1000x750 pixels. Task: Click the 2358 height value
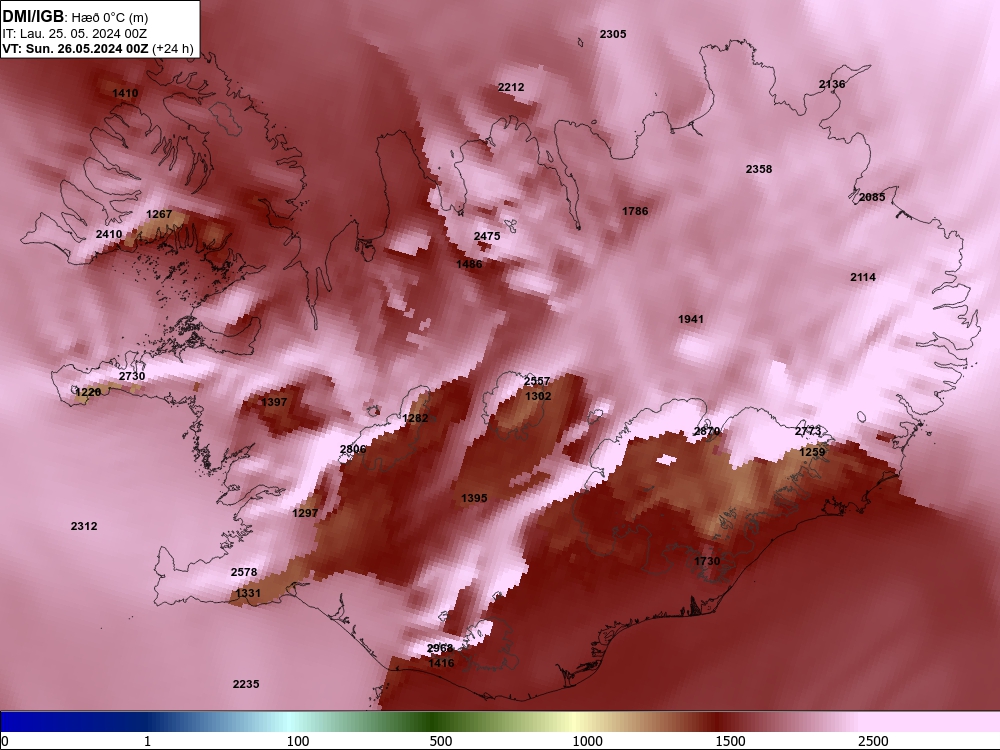tap(759, 169)
